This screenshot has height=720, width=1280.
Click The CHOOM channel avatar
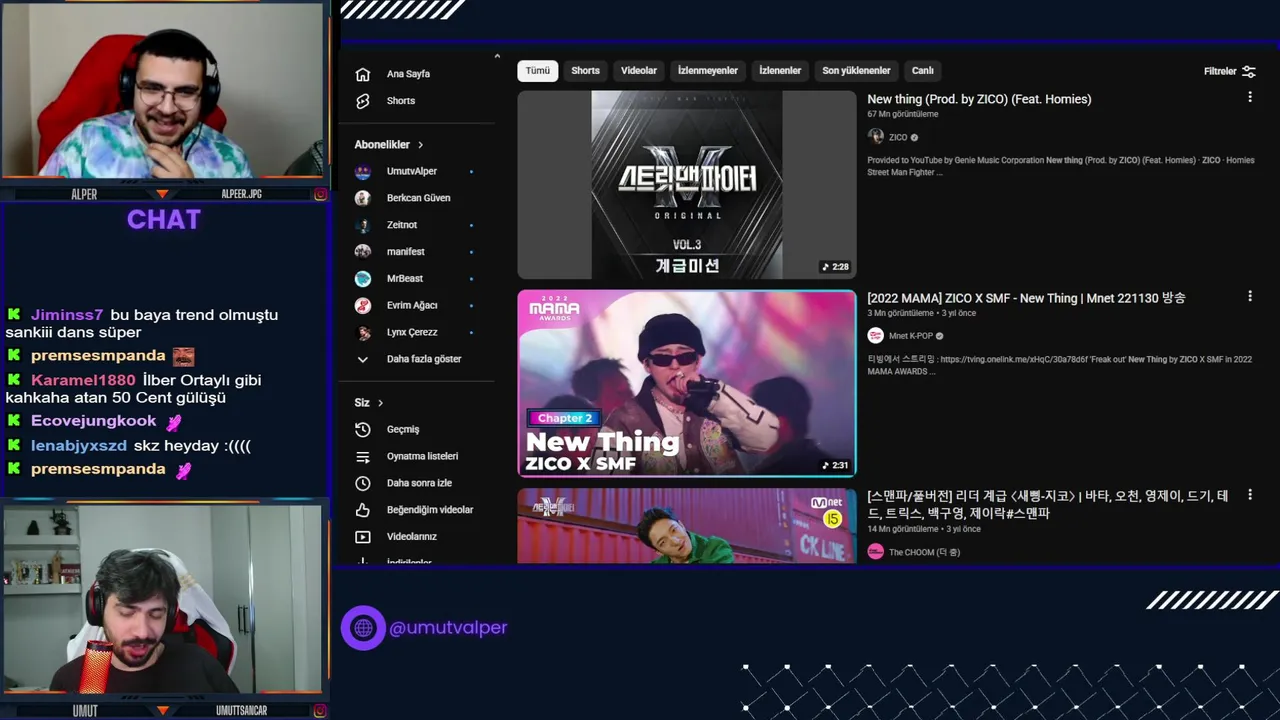click(x=876, y=552)
